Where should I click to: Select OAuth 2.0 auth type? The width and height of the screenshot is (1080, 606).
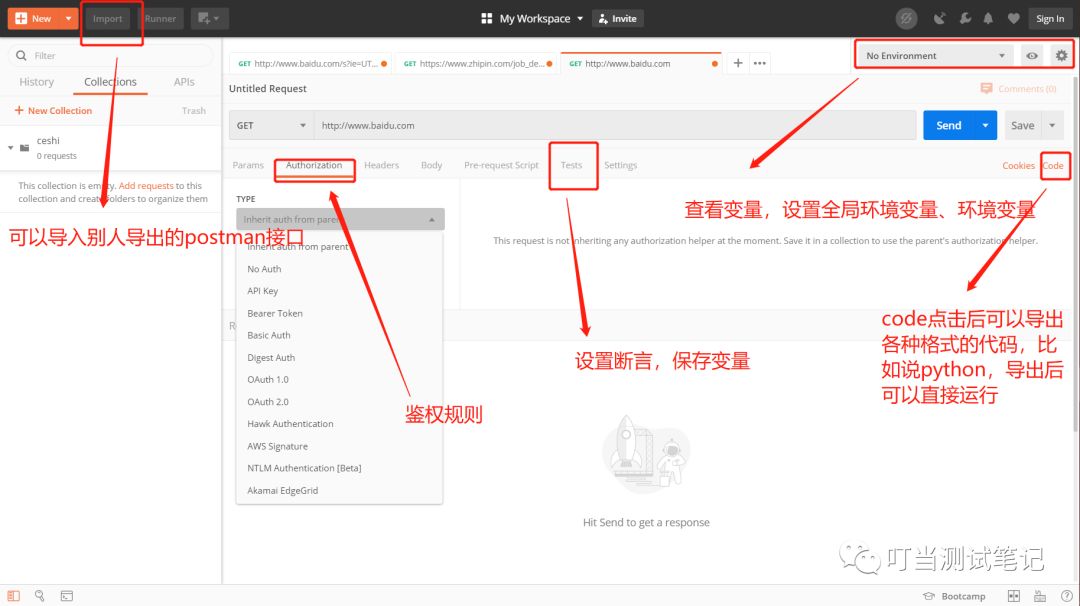(x=268, y=401)
